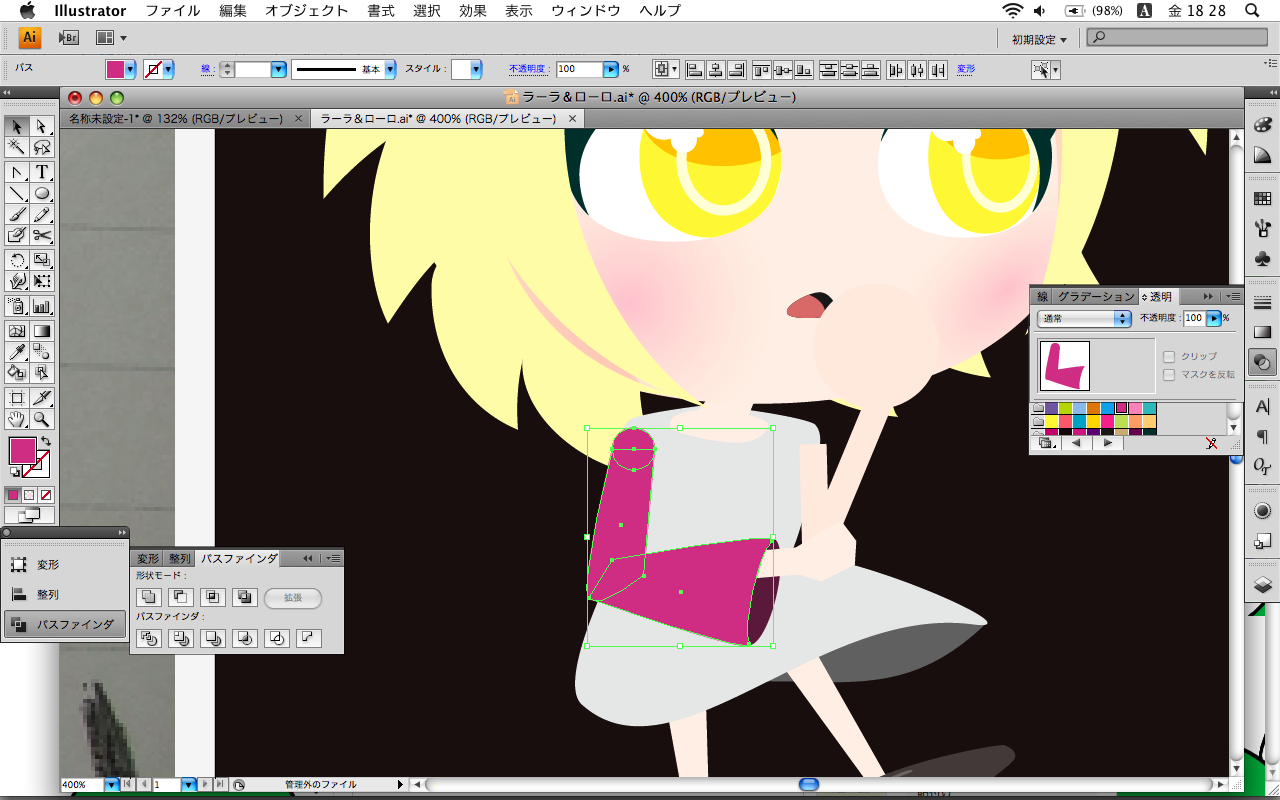Open 変形 from the collapsed panel list
This screenshot has height=800, width=1280.
[64, 565]
